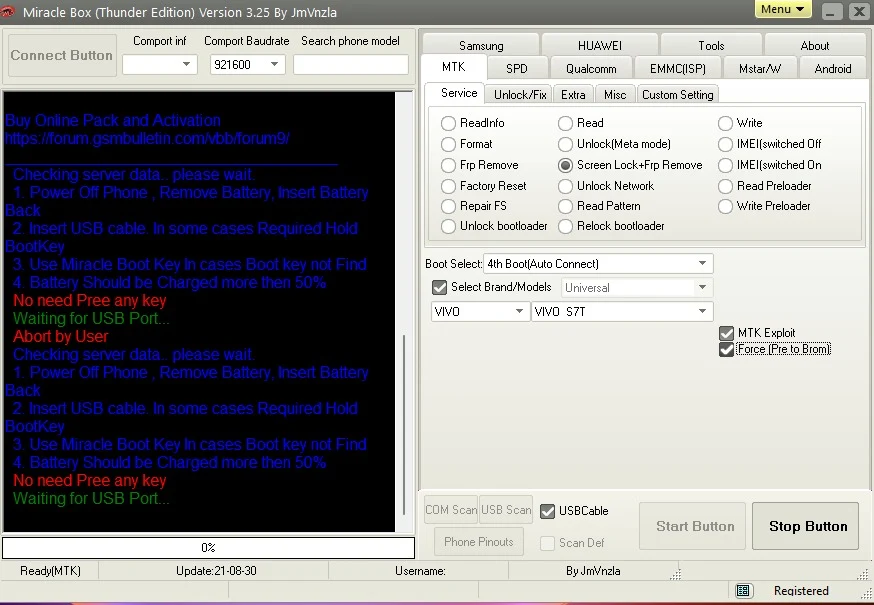The height and width of the screenshot is (605, 874).
Task: Click the Connect Button
Action: [x=62, y=56]
